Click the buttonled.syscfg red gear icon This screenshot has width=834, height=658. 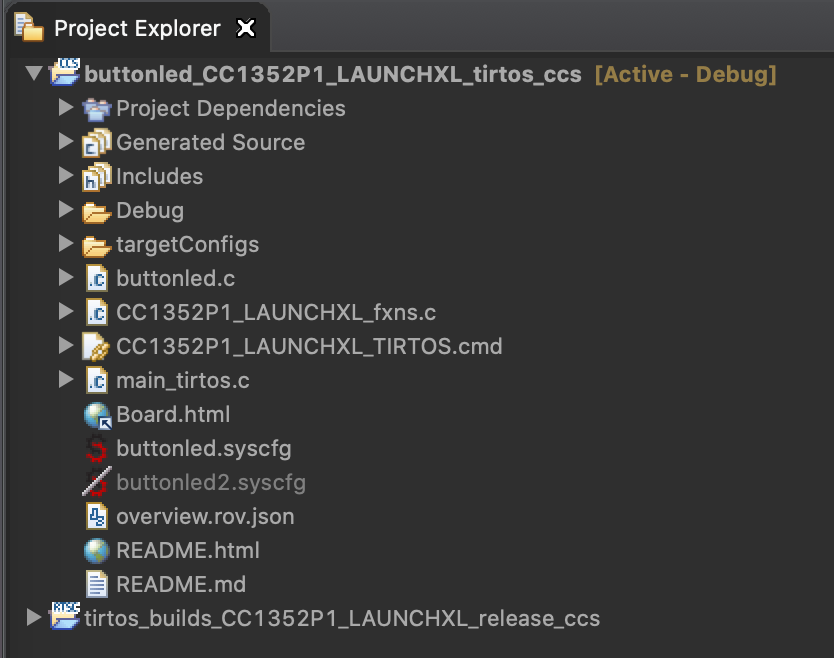[x=96, y=448]
